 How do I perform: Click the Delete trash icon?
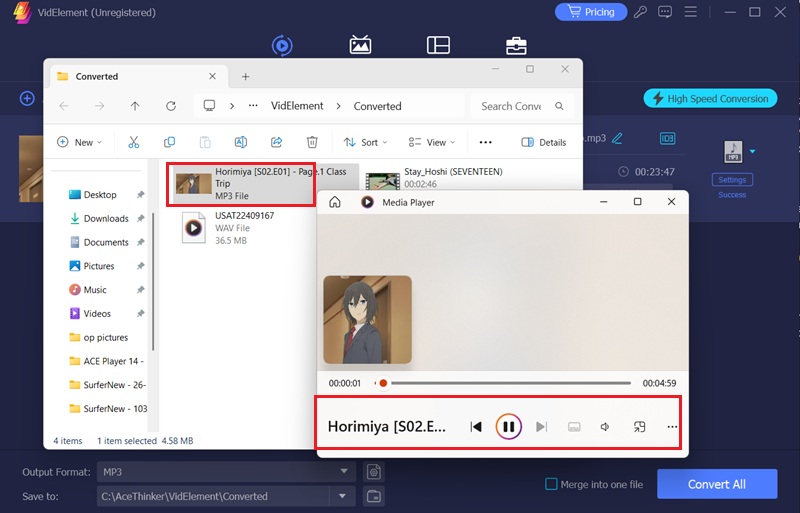(x=312, y=142)
